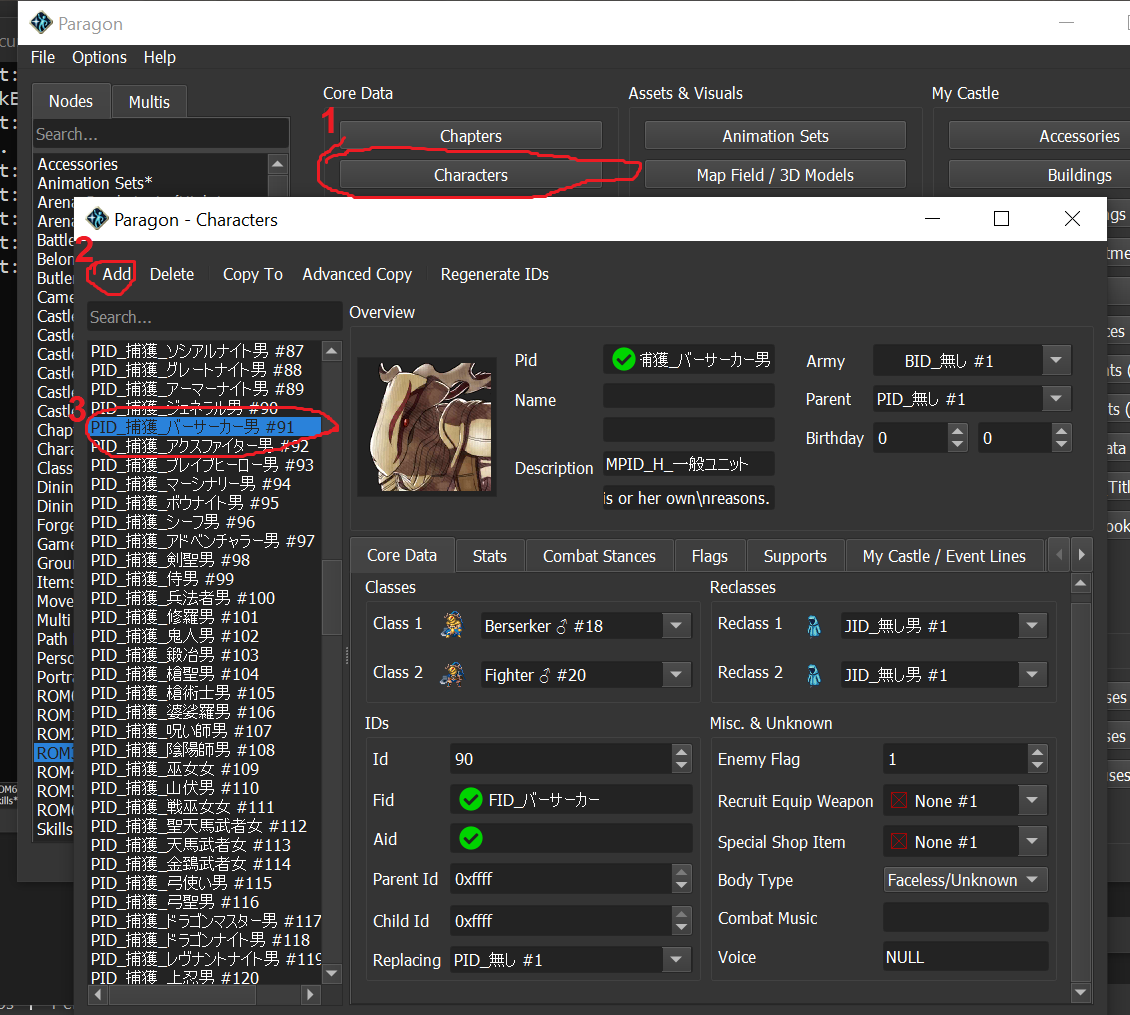Viewport: 1130px width, 1015px height.
Task: Click the green checkmark in the Fid field
Action: tap(471, 799)
